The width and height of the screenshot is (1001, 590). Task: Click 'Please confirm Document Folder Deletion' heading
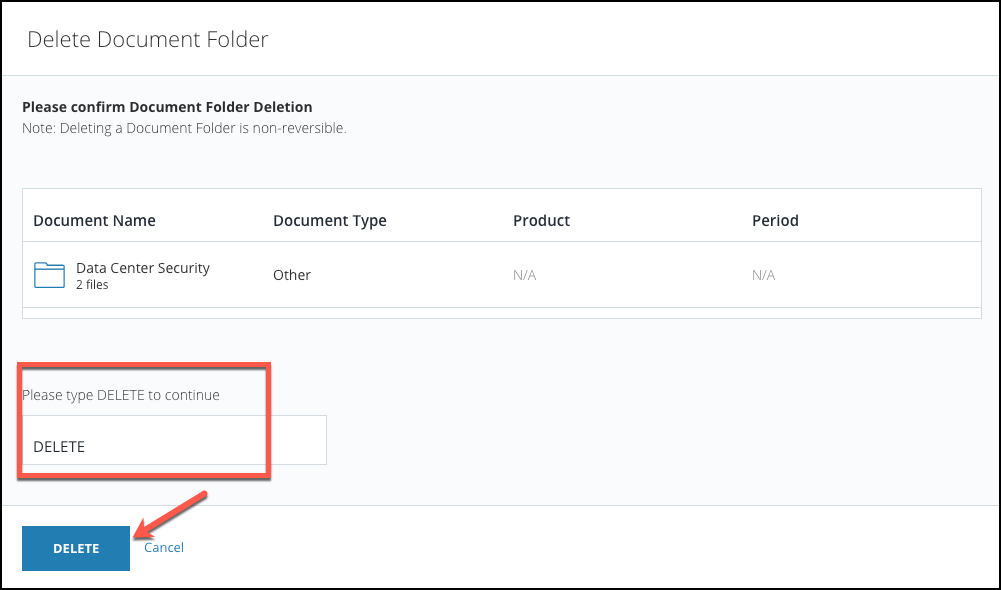(167, 107)
